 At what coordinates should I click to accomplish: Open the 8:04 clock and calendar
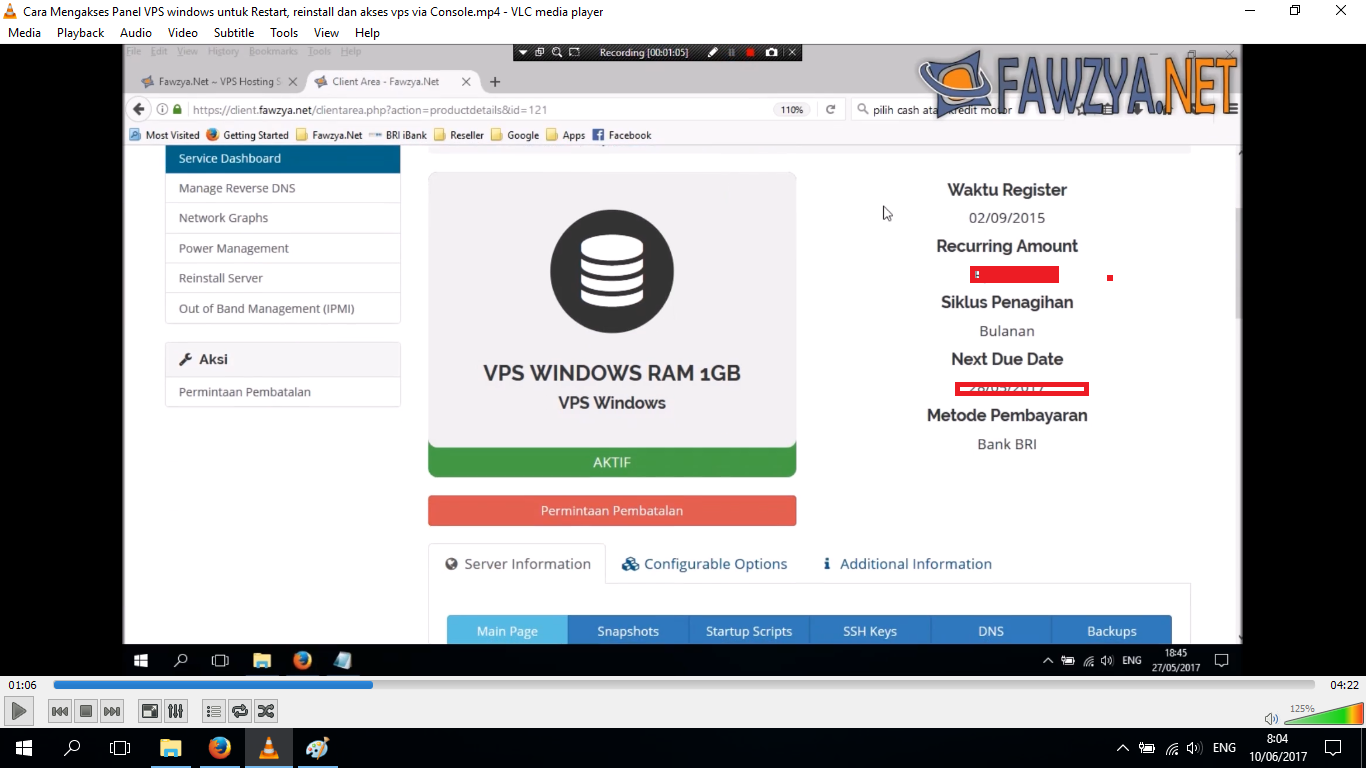(x=1276, y=748)
